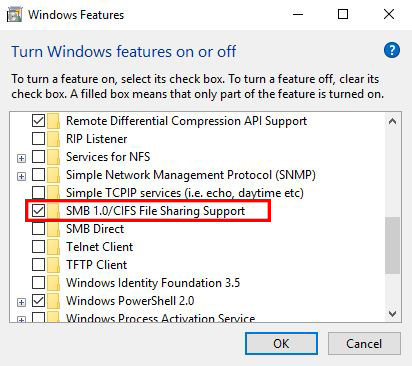Select Remote Differential Compression folder icon
The image size is (412, 366).
(x=53, y=121)
